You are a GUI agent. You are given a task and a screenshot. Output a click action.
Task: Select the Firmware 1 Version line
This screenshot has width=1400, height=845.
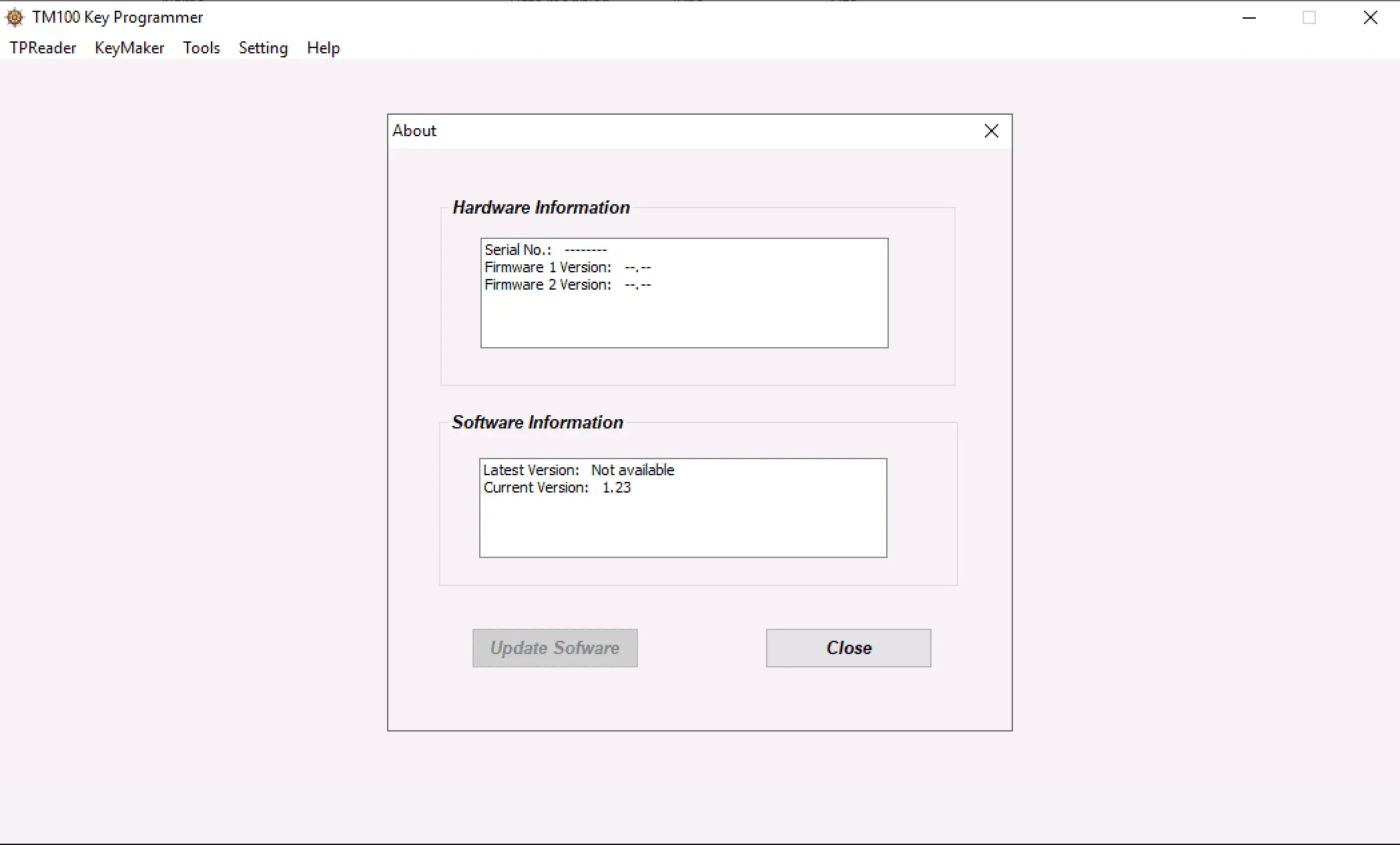point(568,267)
